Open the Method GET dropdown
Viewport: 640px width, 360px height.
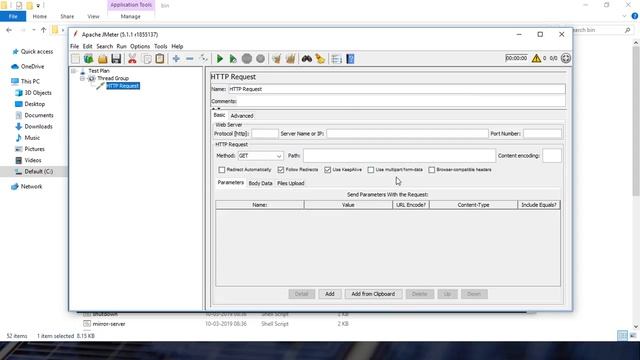click(x=260, y=156)
